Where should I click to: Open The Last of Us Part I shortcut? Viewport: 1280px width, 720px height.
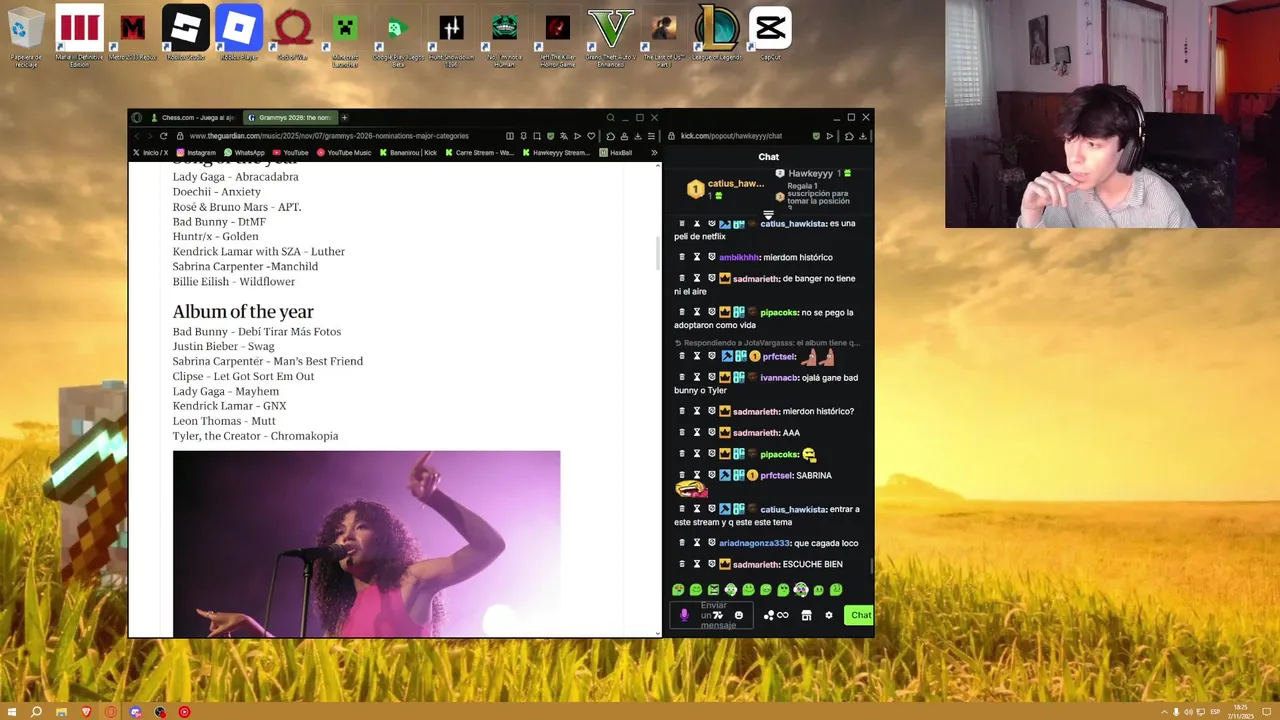tap(664, 36)
